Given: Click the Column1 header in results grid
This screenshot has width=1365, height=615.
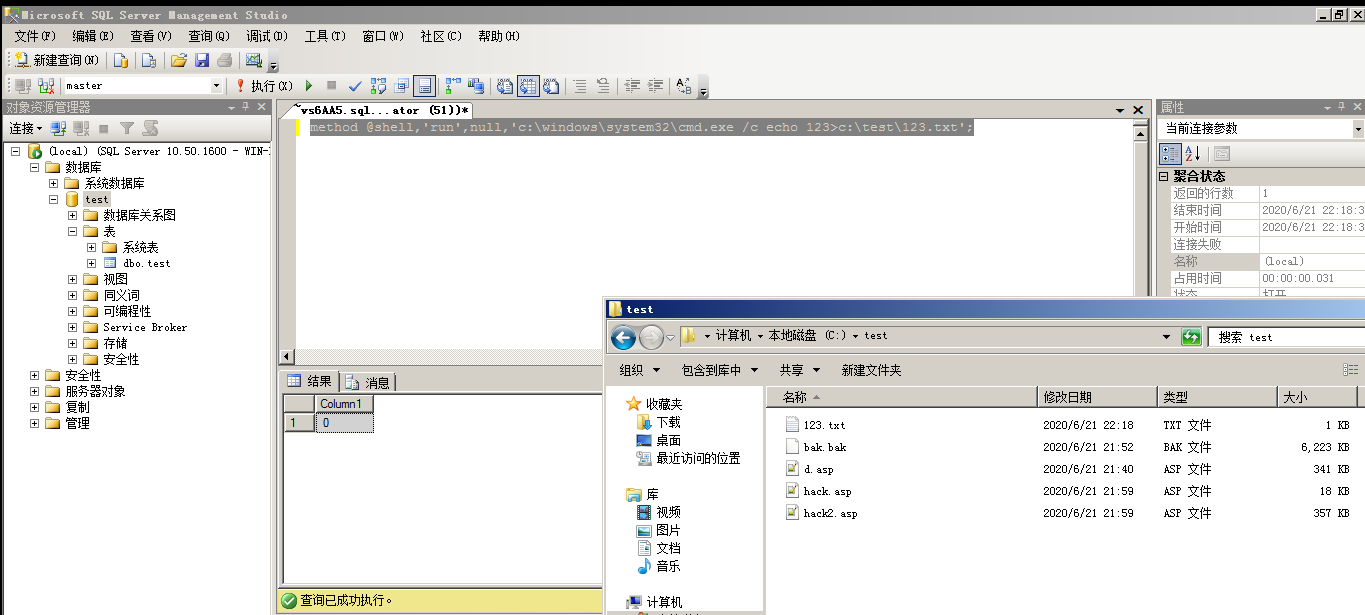Looking at the screenshot, I should click(x=344, y=404).
